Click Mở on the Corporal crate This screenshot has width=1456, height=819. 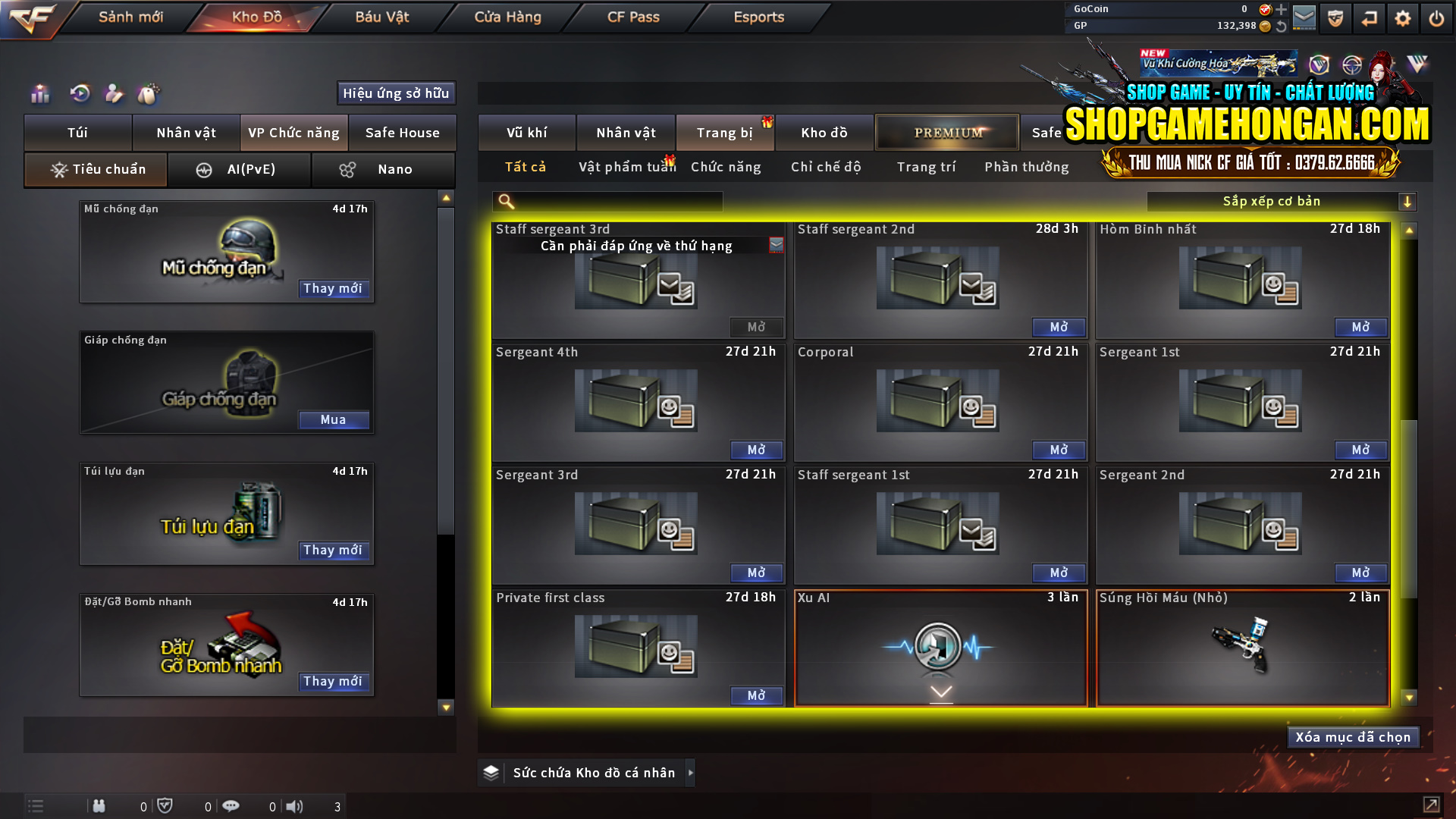pyautogui.click(x=1059, y=450)
